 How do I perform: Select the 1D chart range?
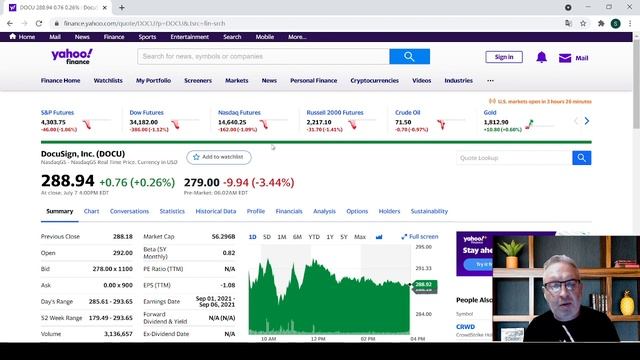coord(253,237)
